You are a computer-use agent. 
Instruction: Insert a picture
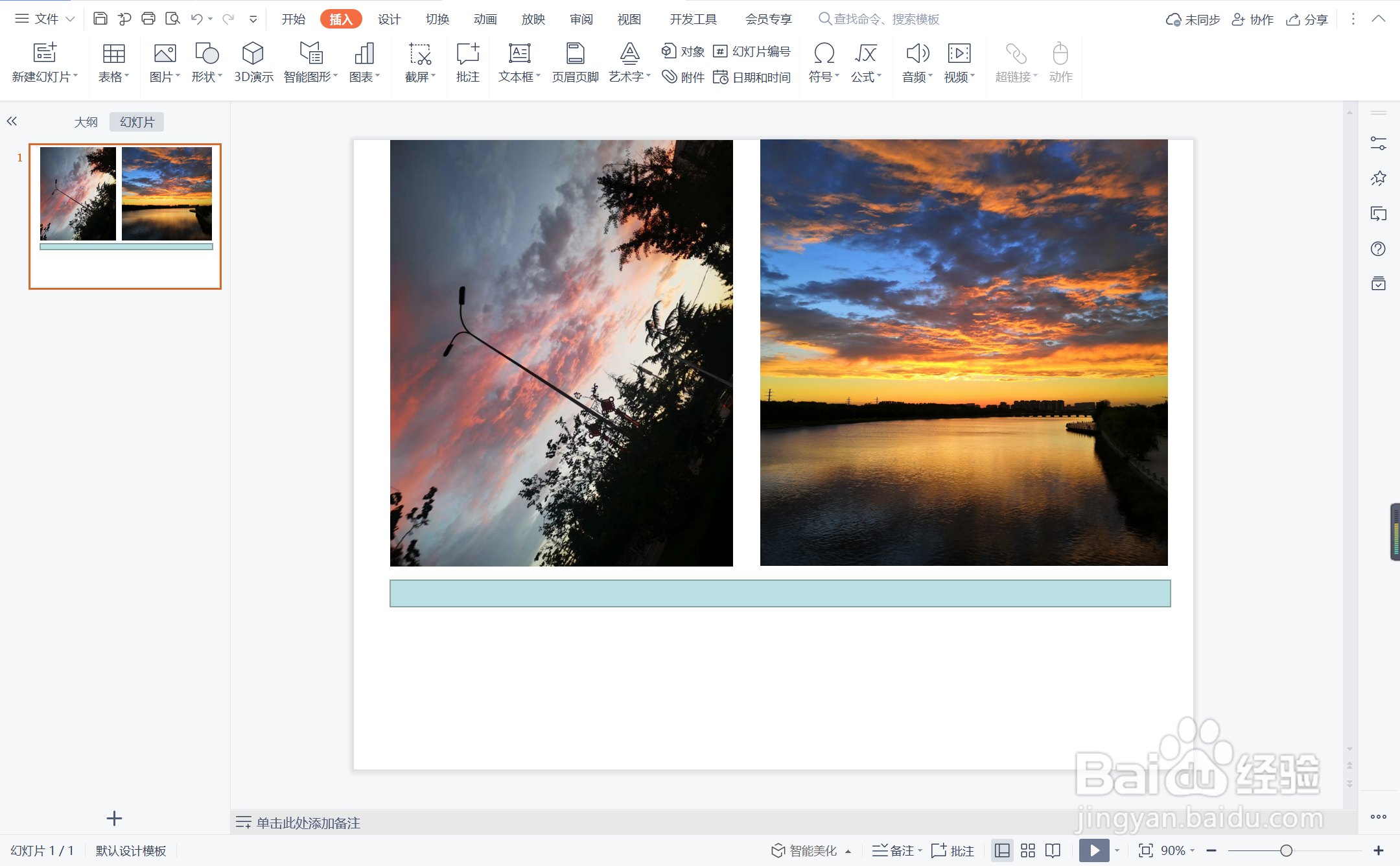click(165, 63)
